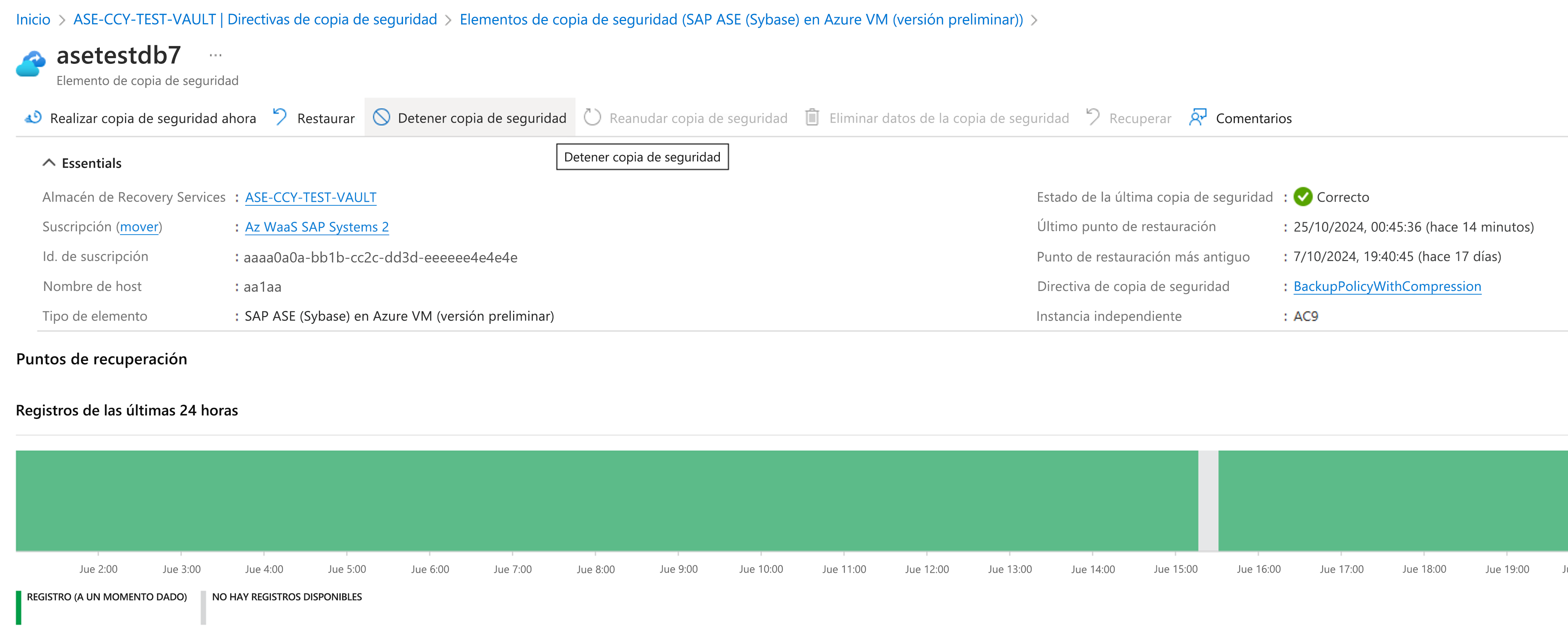
Task: Open the ellipsis menu next to asetestdb7
Action: point(216,55)
